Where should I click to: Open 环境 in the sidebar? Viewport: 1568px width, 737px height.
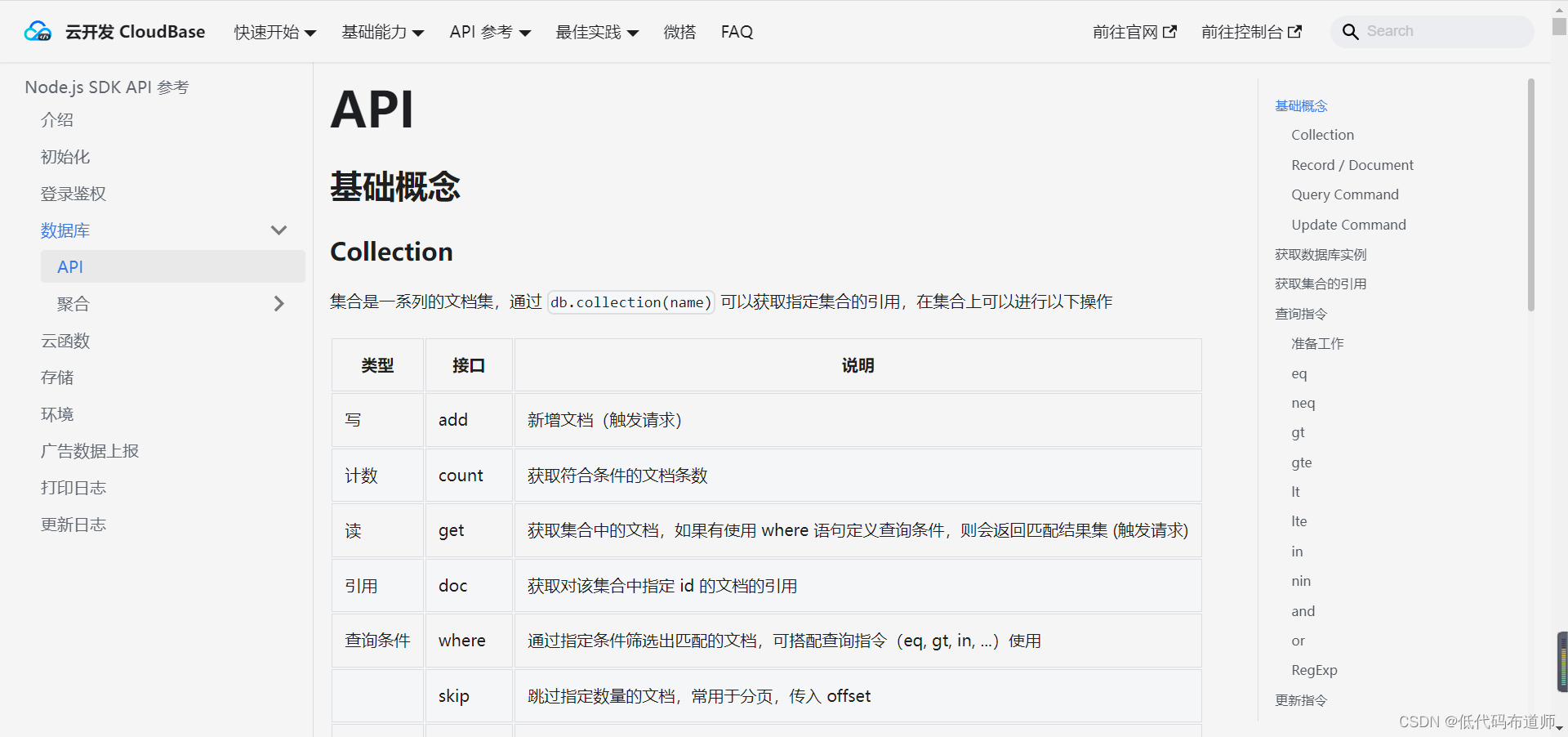57,414
